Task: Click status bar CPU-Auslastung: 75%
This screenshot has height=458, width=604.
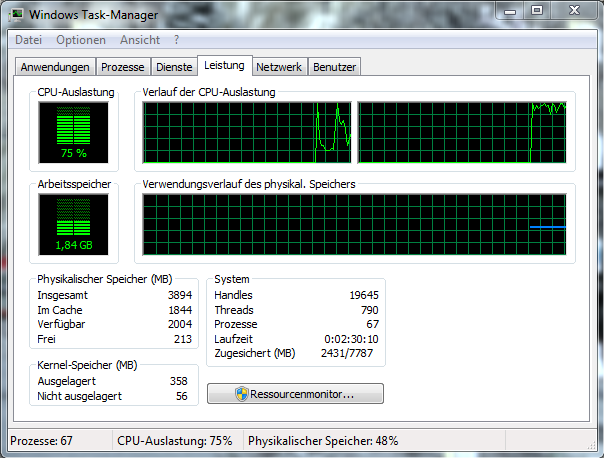Action: [x=174, y=441]
